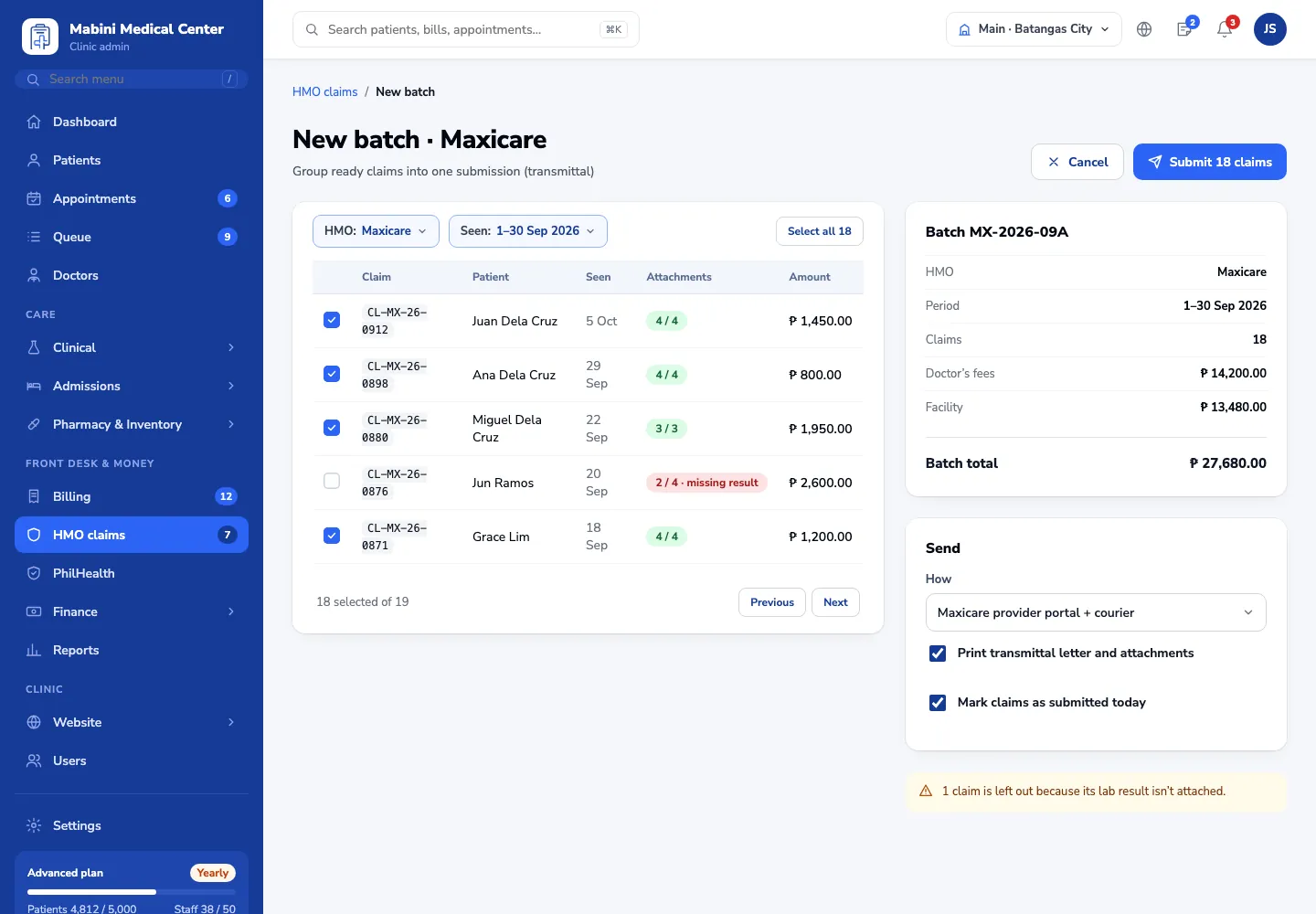
Task: Click the Mabini Medical Center logo icon
Action: (x=40, y=37)
